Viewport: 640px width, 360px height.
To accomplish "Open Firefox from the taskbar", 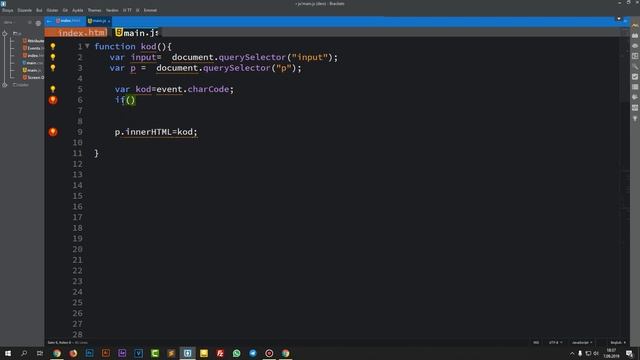I will [x=73, y=353].
